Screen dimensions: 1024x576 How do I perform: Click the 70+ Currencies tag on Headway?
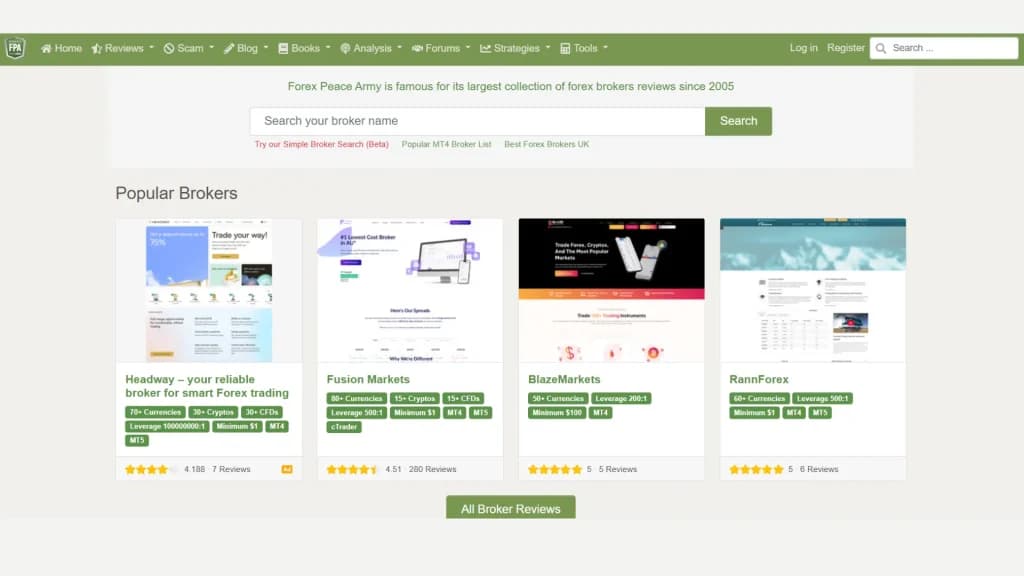(155, 412)
